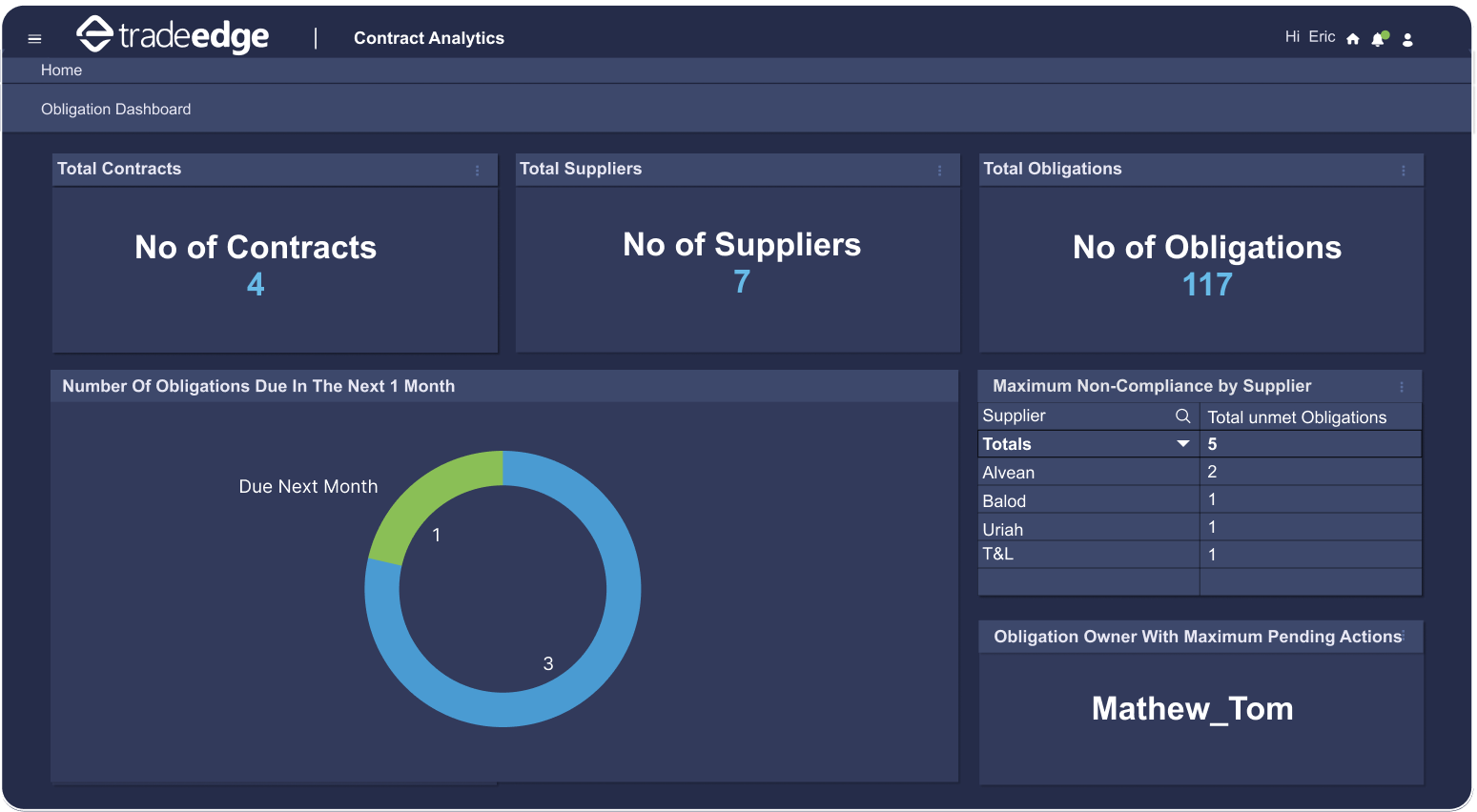Click the Mathew_Tom obligation owner name
Viewport: 1477px width, 812px height.
pyautogui.click(x=1192, y=709)
